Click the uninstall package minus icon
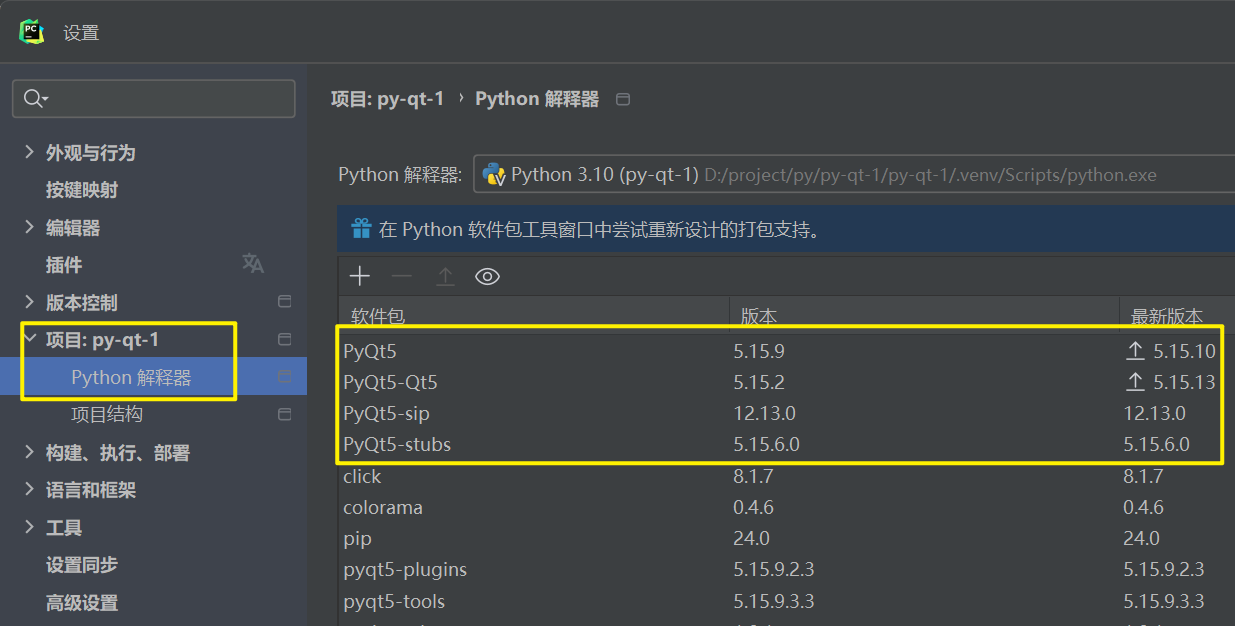The width and height of the screenshot is (1235, 626). pyautogui.click(x=402, y=277)
